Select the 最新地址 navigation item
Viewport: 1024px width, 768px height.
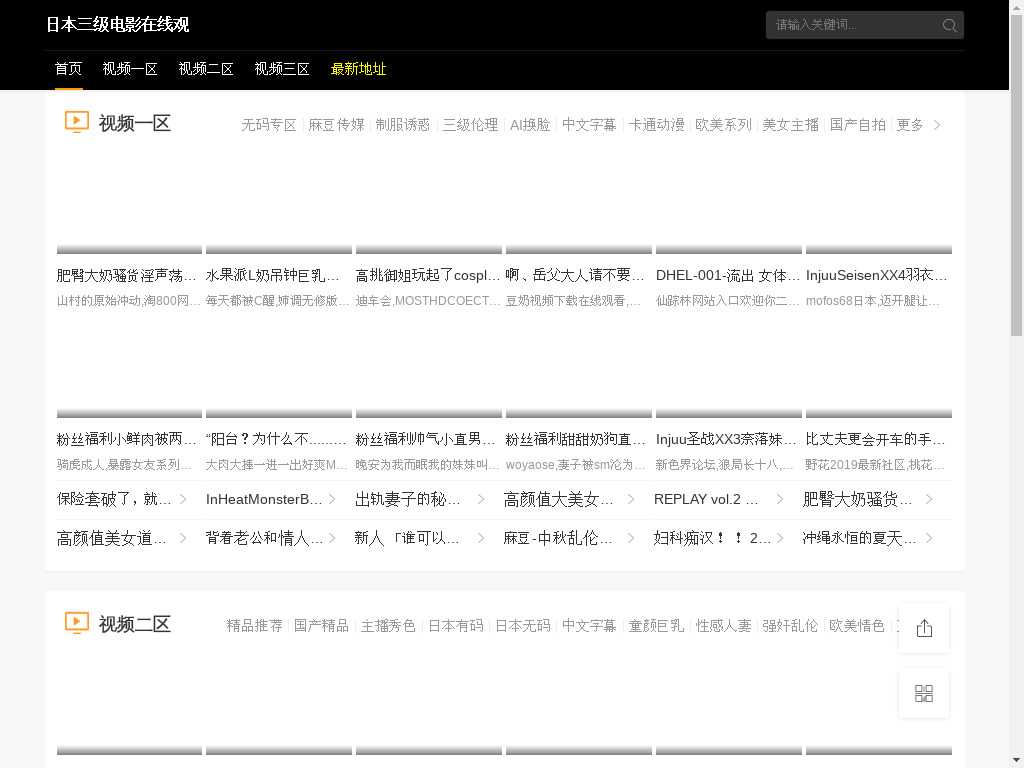(358, 69)
